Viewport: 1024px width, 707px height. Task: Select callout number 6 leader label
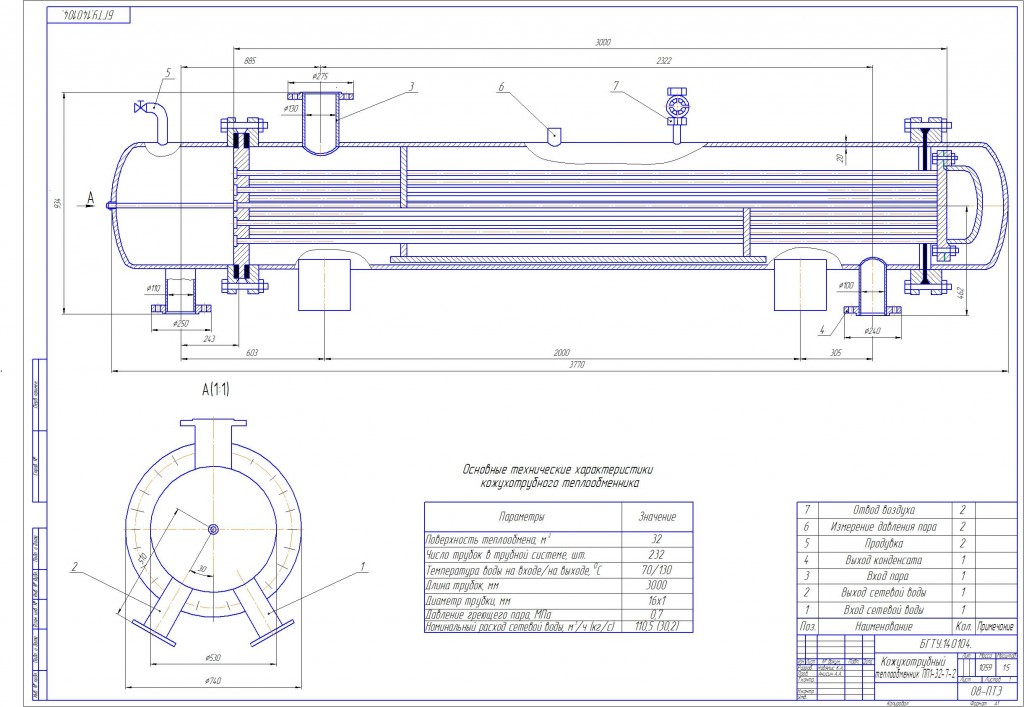coord(502,86)
